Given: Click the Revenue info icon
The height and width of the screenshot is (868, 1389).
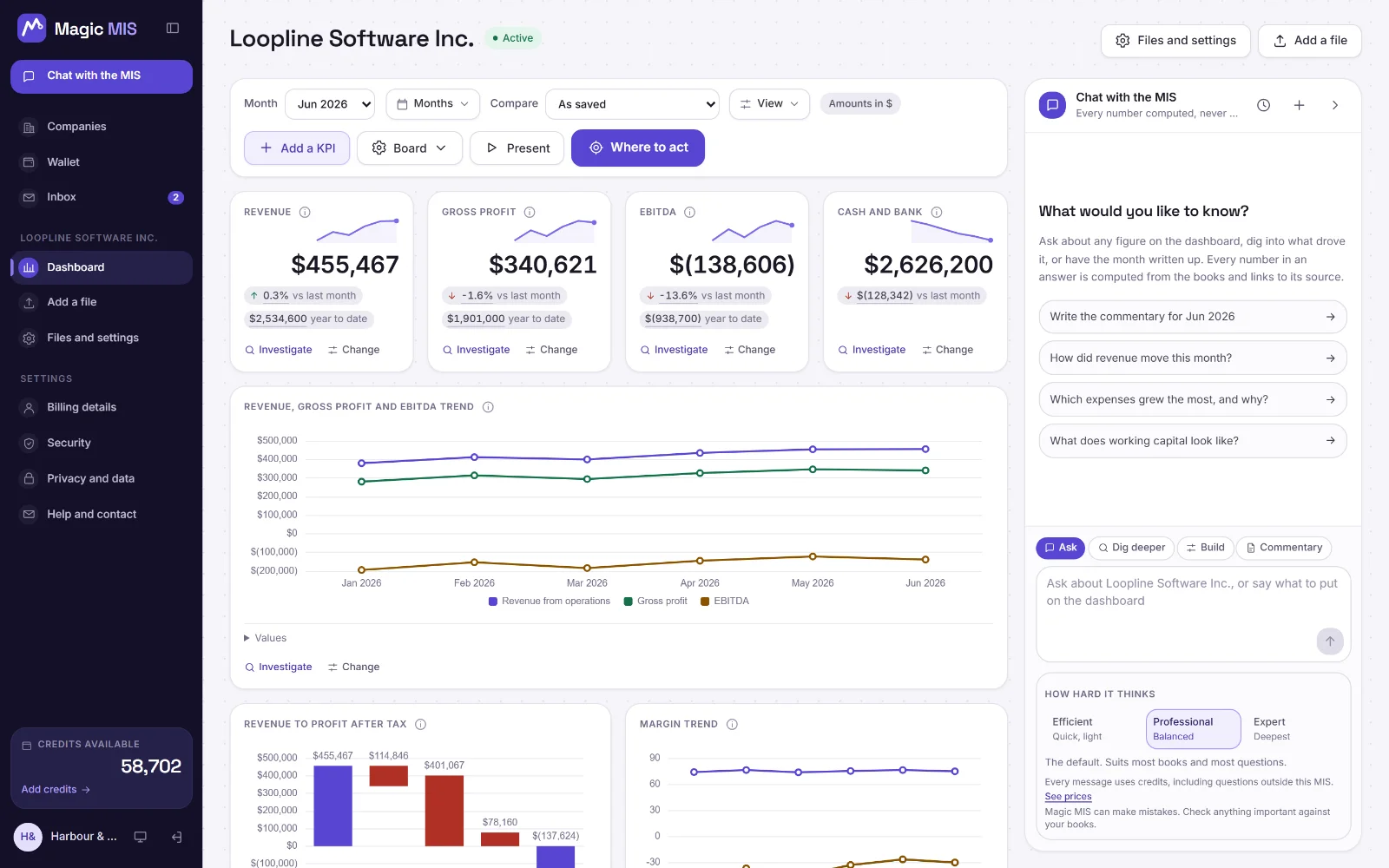Looking at the screenshot, I should (x=305, y=212).
